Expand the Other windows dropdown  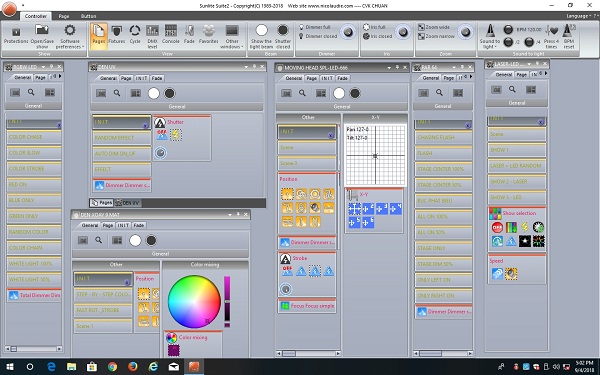pyautogui.click(x=232, y=36)
